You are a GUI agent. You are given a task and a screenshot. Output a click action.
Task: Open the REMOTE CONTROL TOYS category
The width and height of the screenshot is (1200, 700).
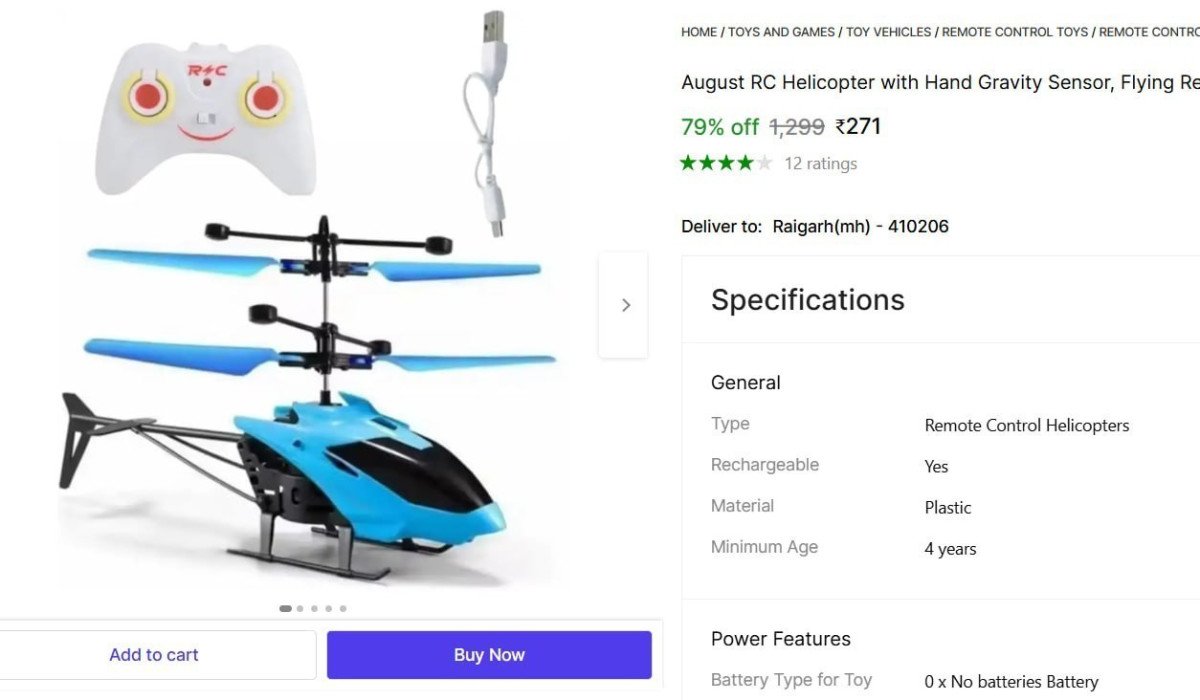[x=1014, y=31]
